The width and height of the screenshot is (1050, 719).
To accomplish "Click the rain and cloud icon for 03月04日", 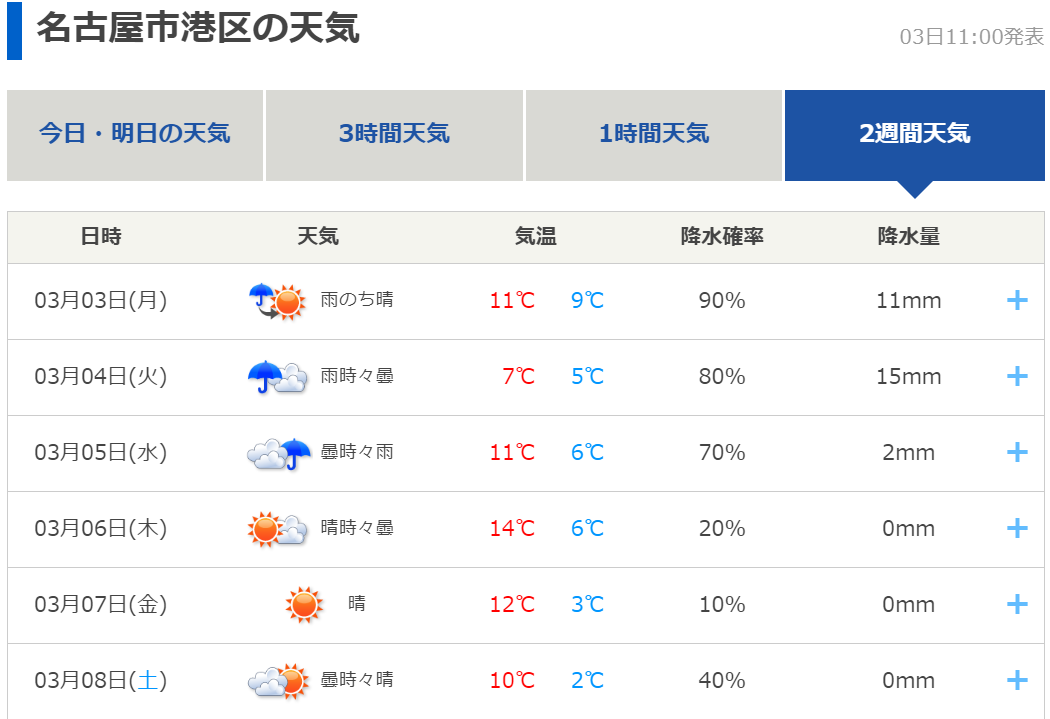I will pyautogui.click(x=276, y=376).
